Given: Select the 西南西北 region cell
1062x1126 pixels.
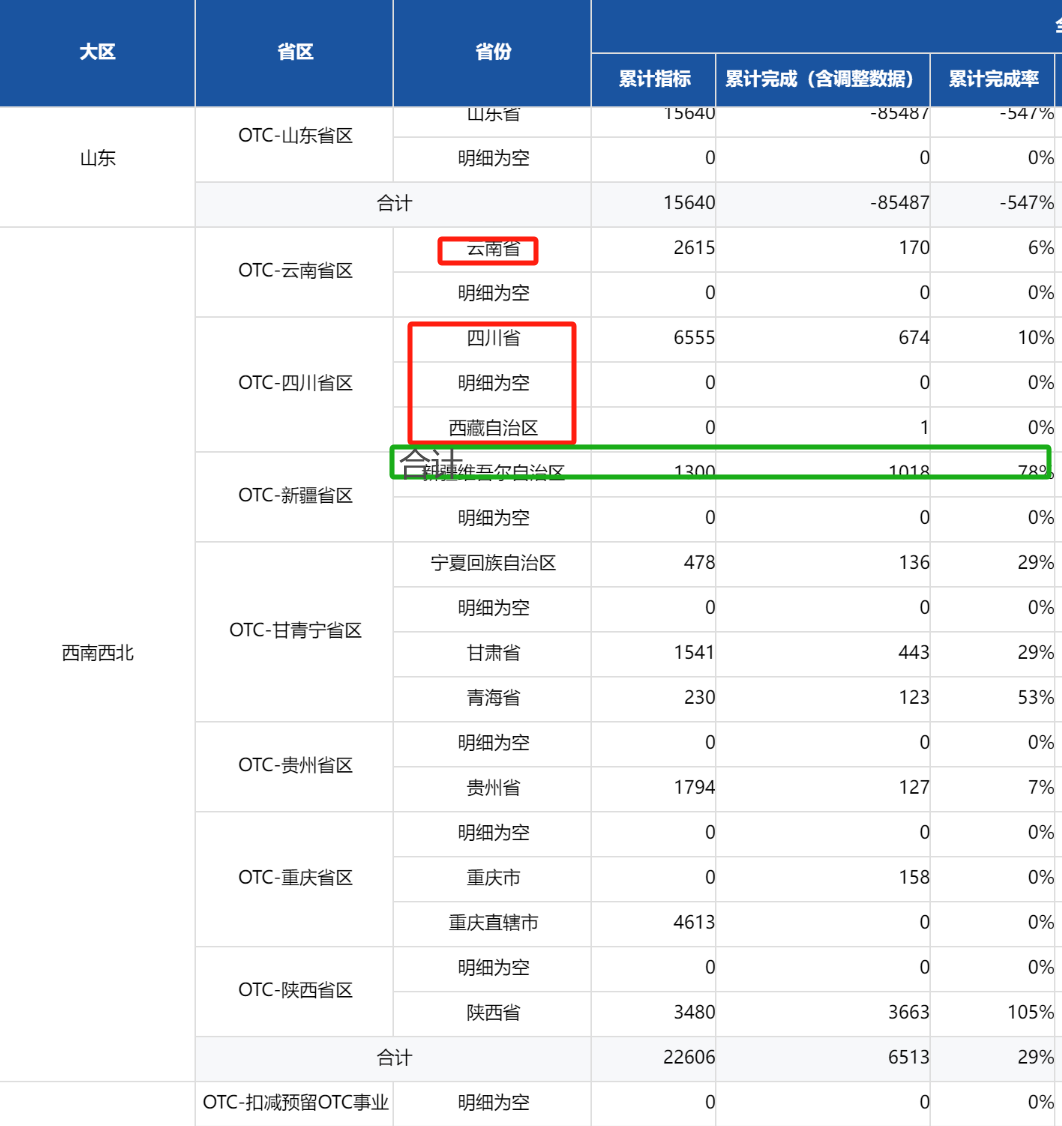Looking at the screenshot, I should point(97,654).
